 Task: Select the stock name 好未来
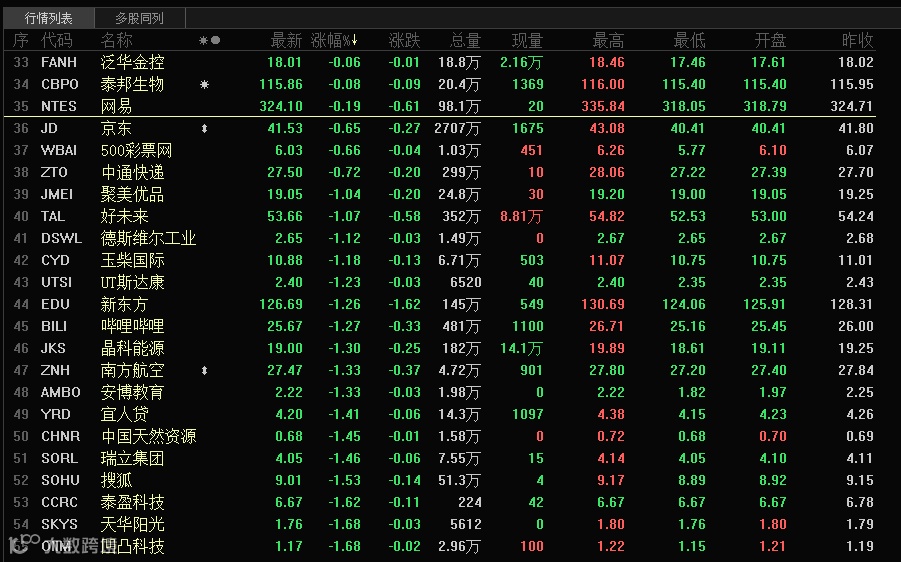click(124, 216)
